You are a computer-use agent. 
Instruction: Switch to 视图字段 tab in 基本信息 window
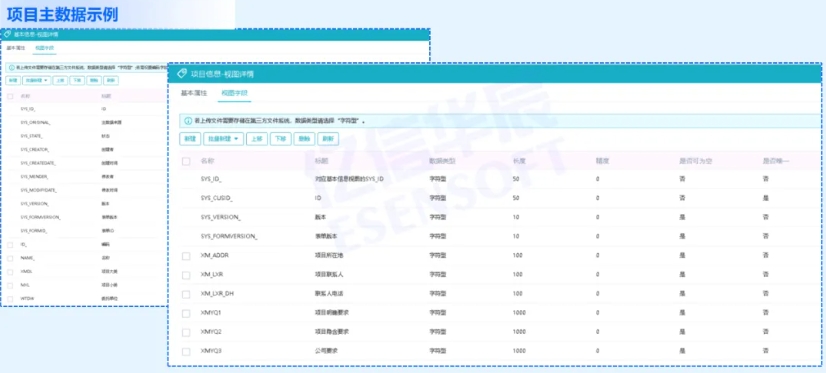(44, 48)
